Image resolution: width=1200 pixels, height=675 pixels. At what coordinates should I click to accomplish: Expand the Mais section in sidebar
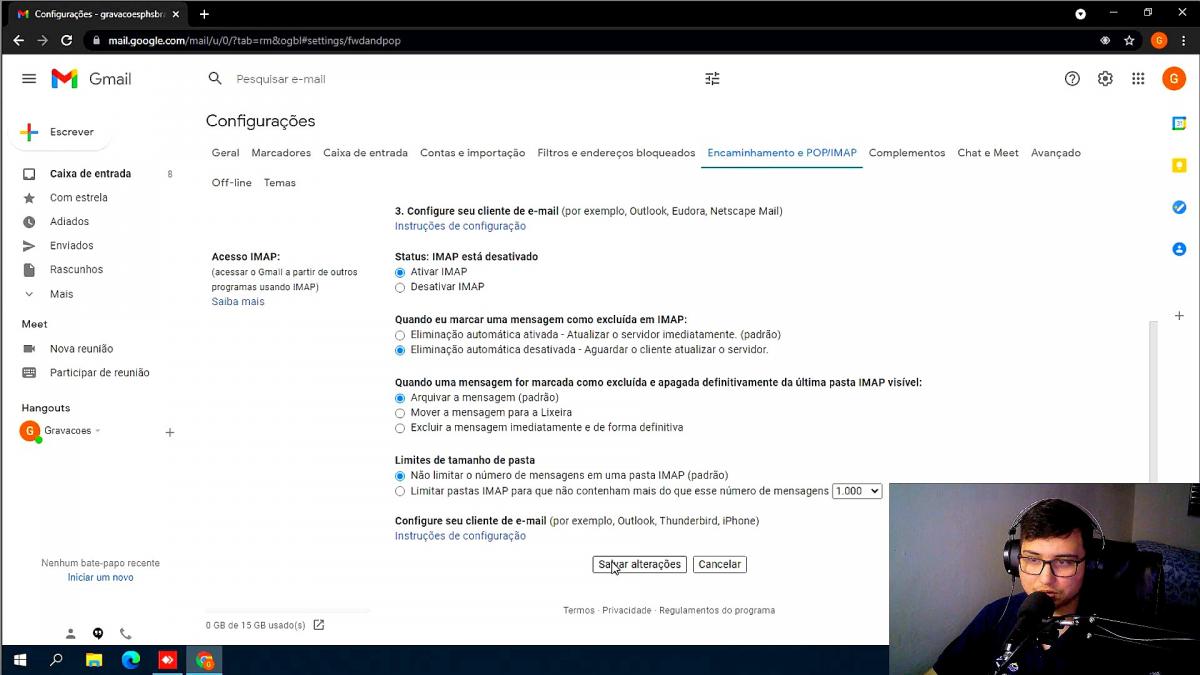[61, 294]
